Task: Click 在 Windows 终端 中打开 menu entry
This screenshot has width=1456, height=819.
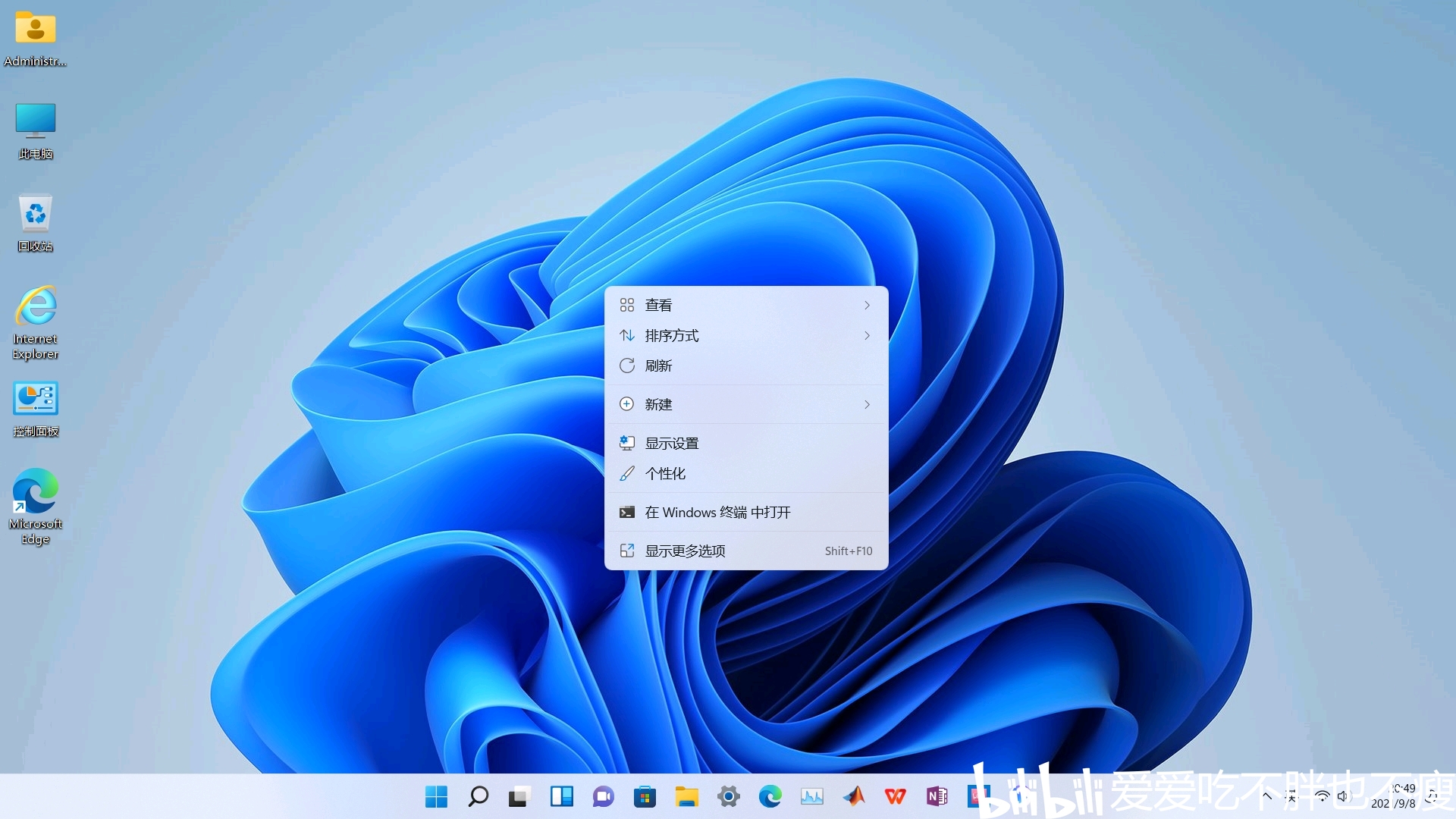Action: (x=746, y=512)
